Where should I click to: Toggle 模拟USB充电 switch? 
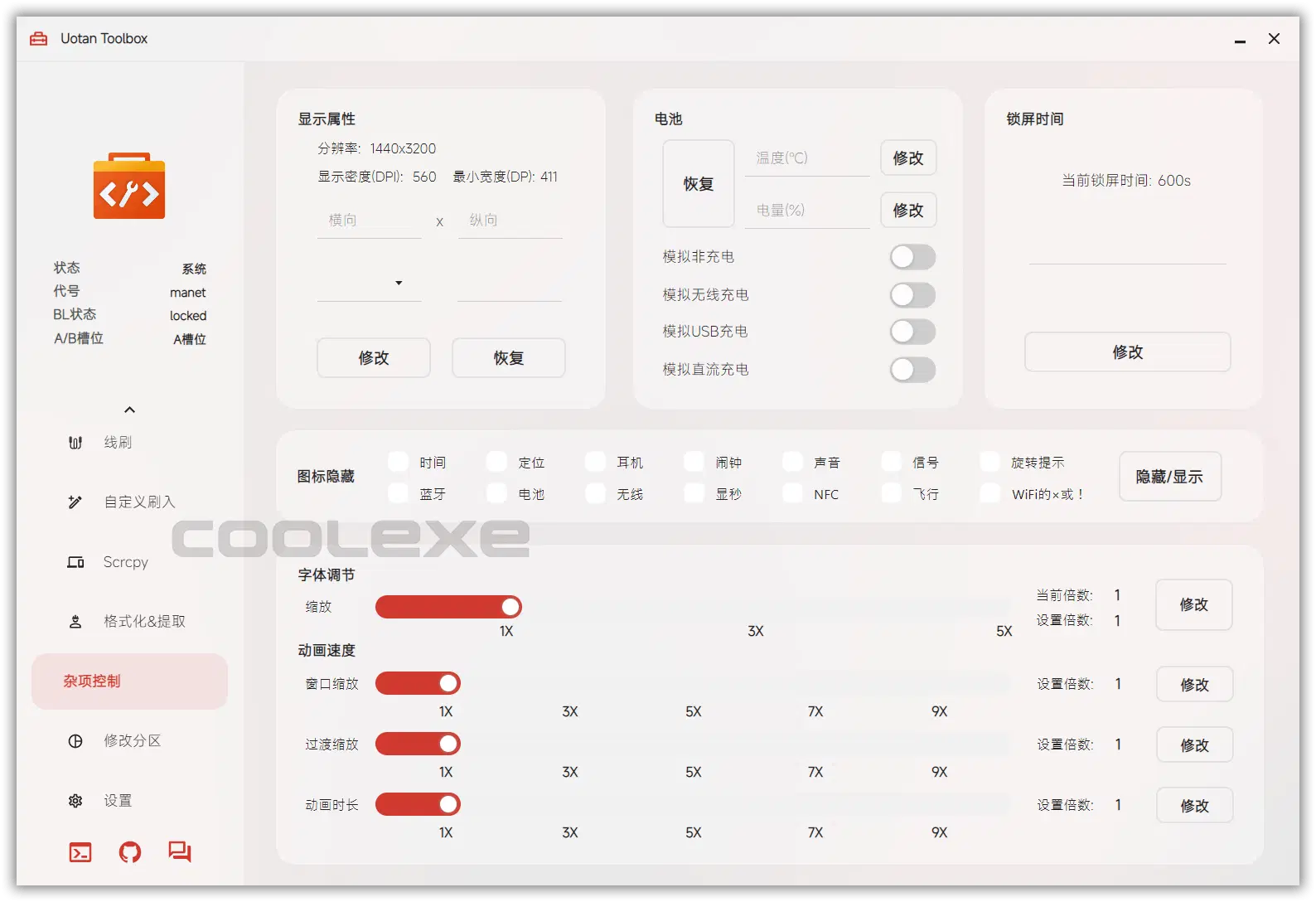click(x=912, y=332)
